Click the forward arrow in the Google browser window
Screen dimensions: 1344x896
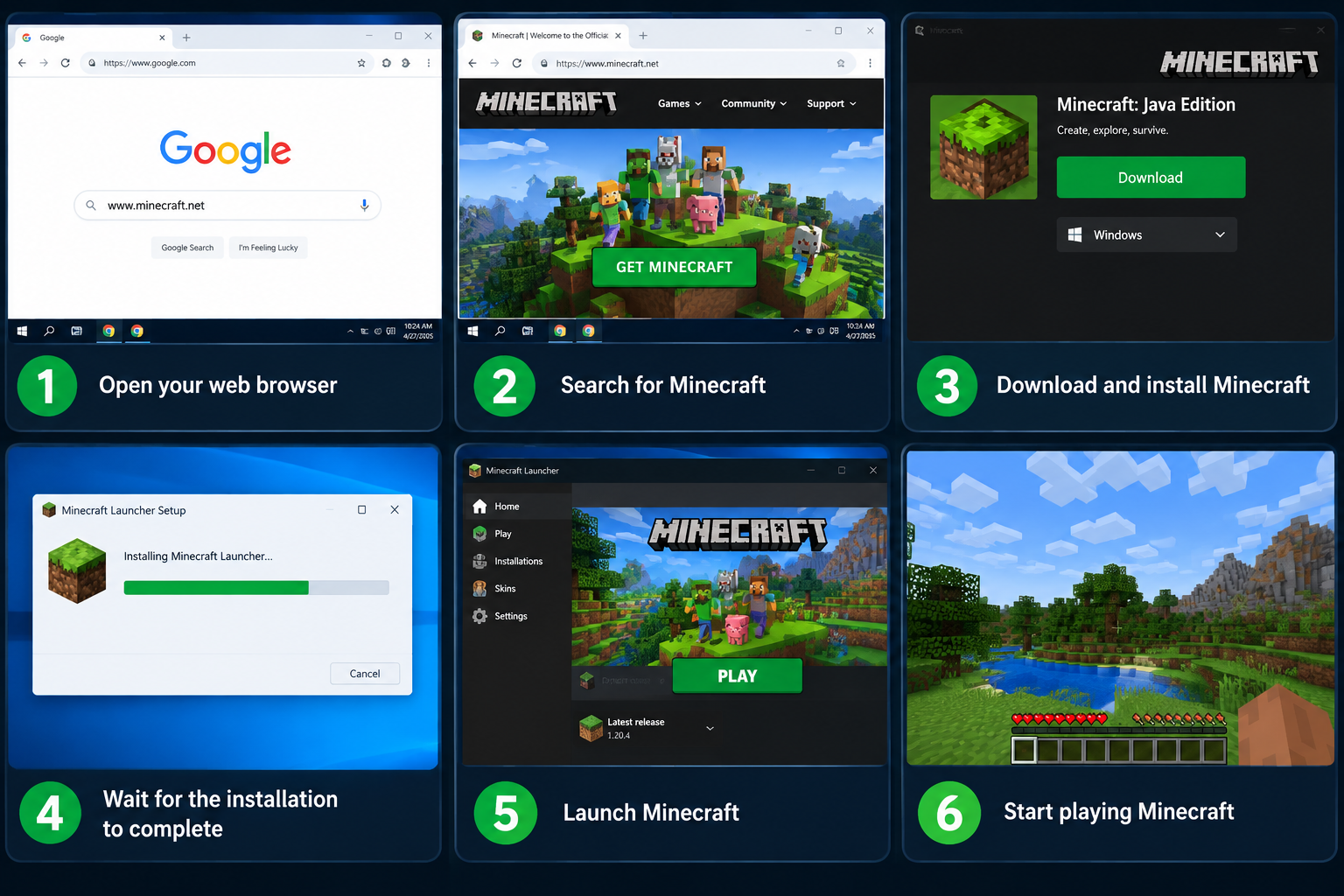tap(44, 63)
